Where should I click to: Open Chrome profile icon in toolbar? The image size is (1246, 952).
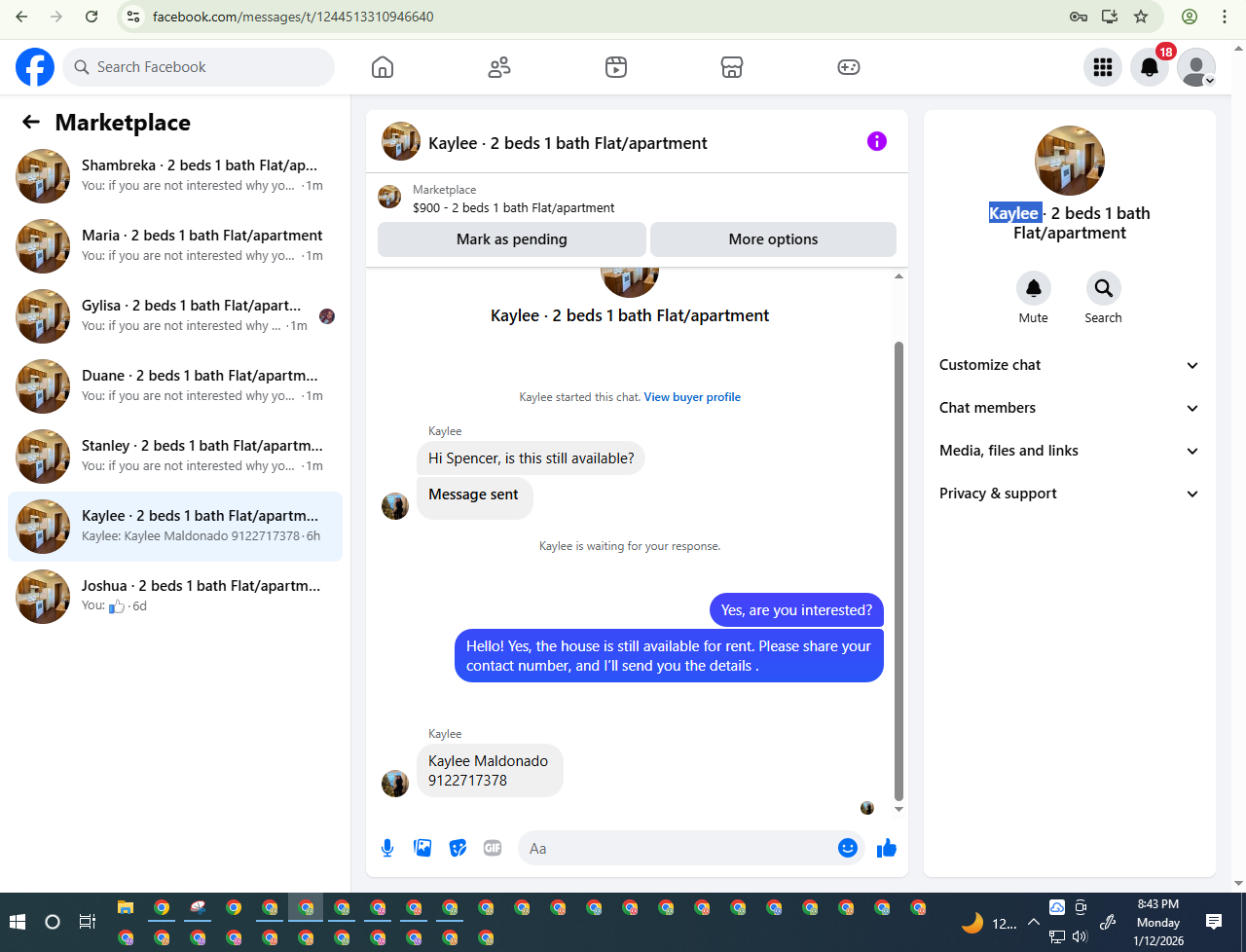(x=1190, y=17)
